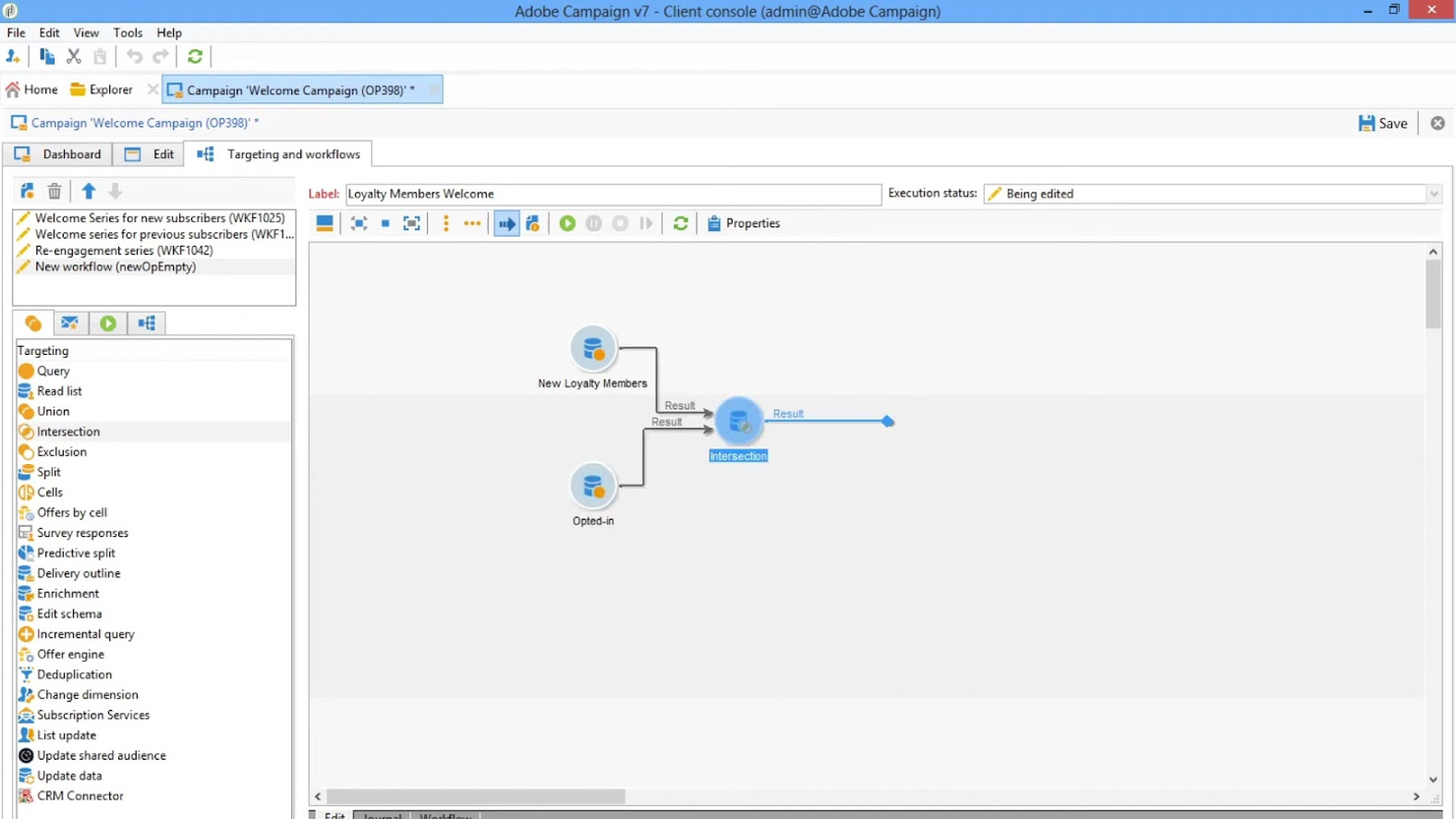Click the diagram's horizontal scrollbar thumb

point(475,796)
